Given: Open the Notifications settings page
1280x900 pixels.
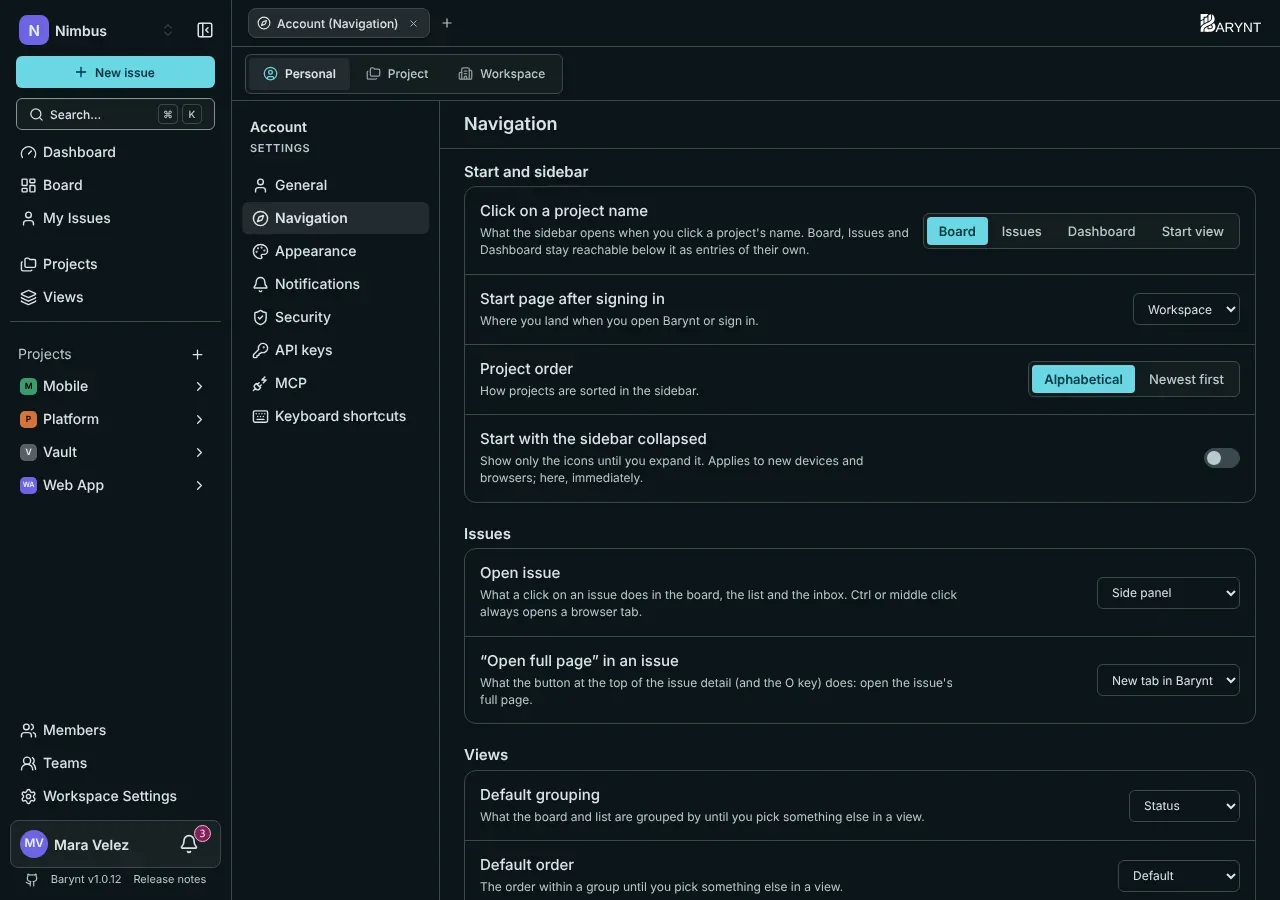Looking at the screenshot, I should [335, 284].
